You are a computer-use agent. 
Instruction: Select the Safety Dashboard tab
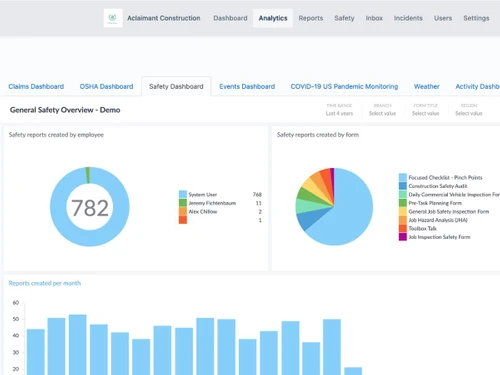click(176, 86)
